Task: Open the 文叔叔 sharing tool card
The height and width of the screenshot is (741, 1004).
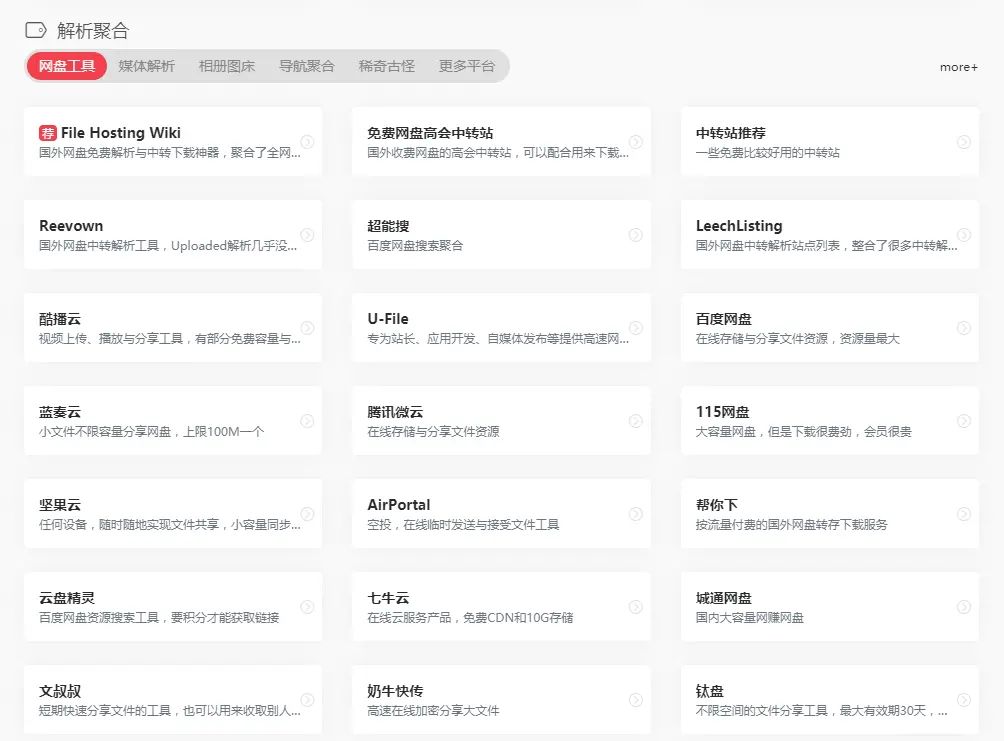Action: tap(173, 699)
